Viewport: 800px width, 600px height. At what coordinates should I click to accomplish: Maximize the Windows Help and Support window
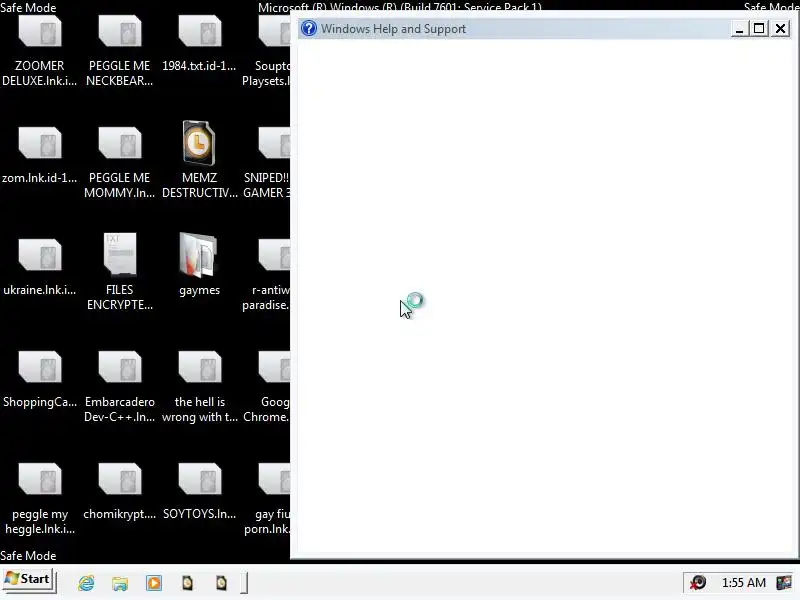[x=759, y=29]
